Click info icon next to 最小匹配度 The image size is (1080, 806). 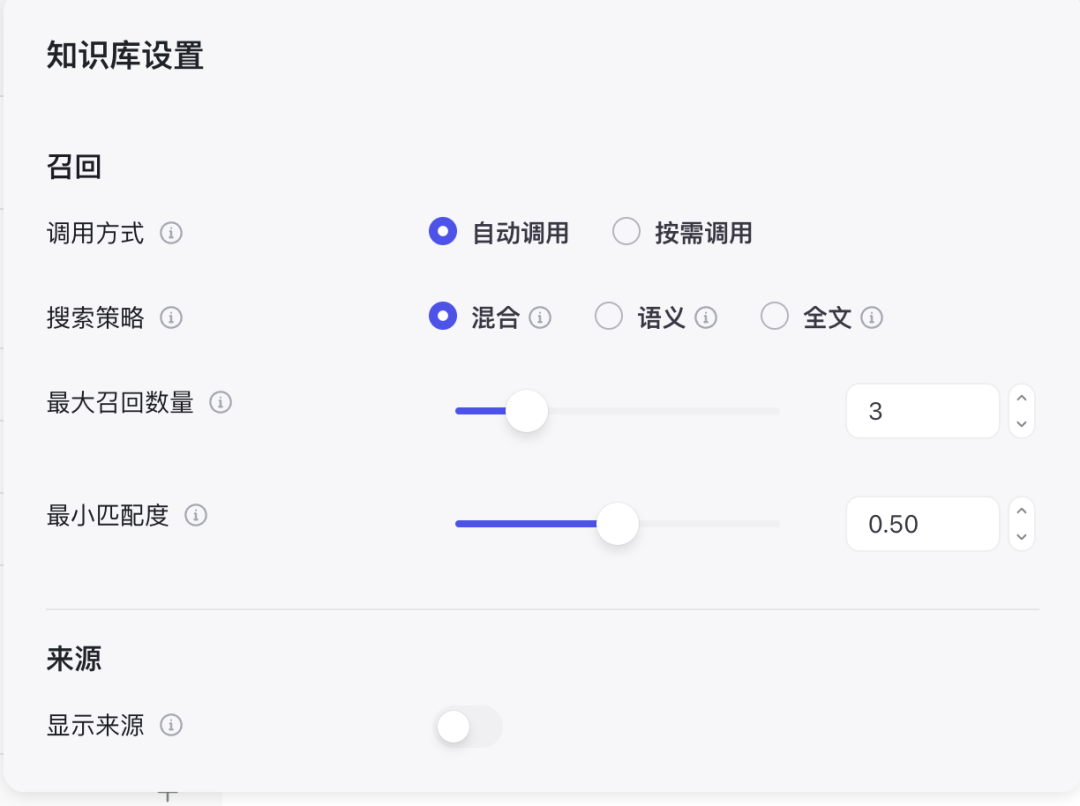(x=196, y=516)
